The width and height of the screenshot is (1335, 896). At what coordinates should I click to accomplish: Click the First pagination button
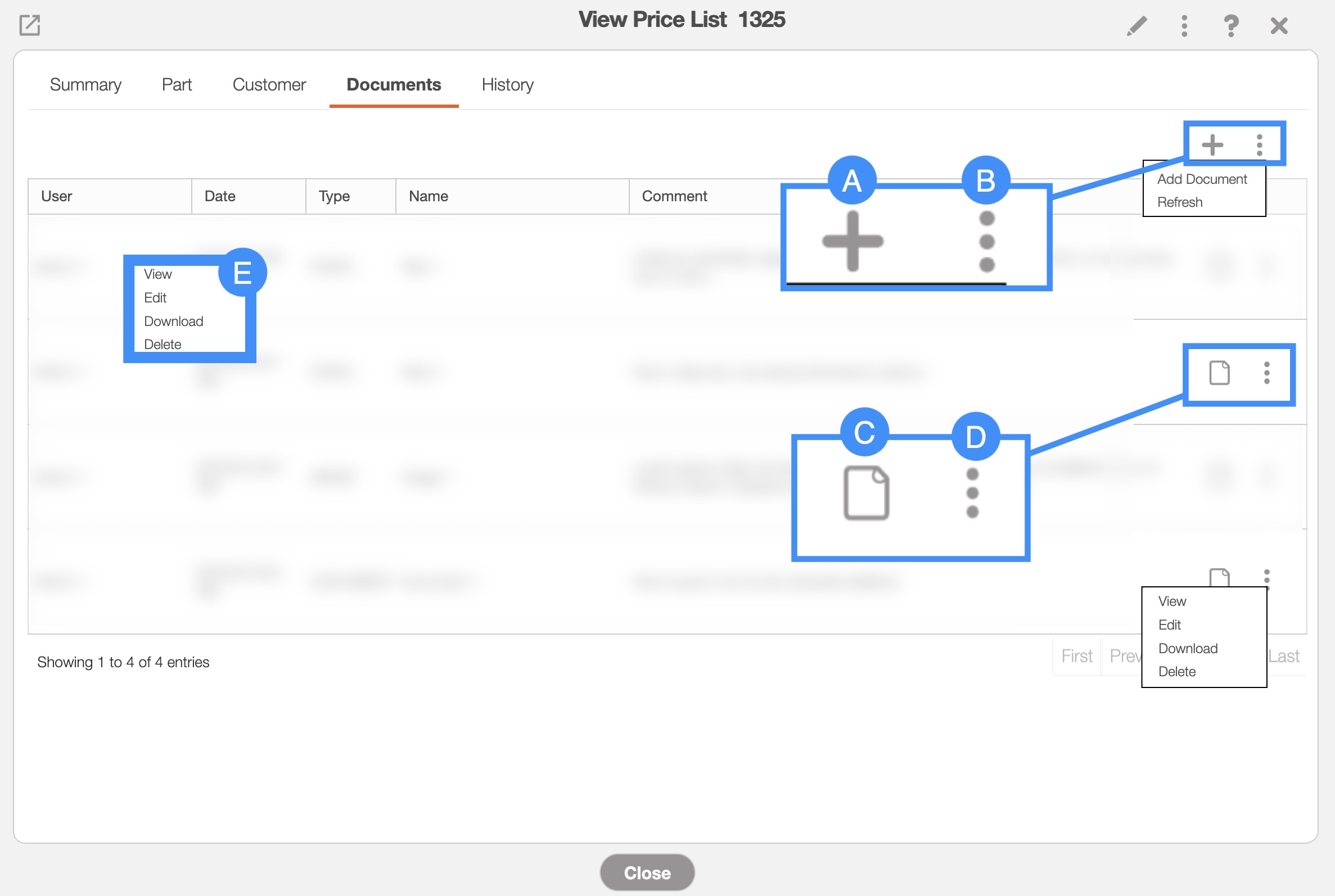[x=1077, y=656]
